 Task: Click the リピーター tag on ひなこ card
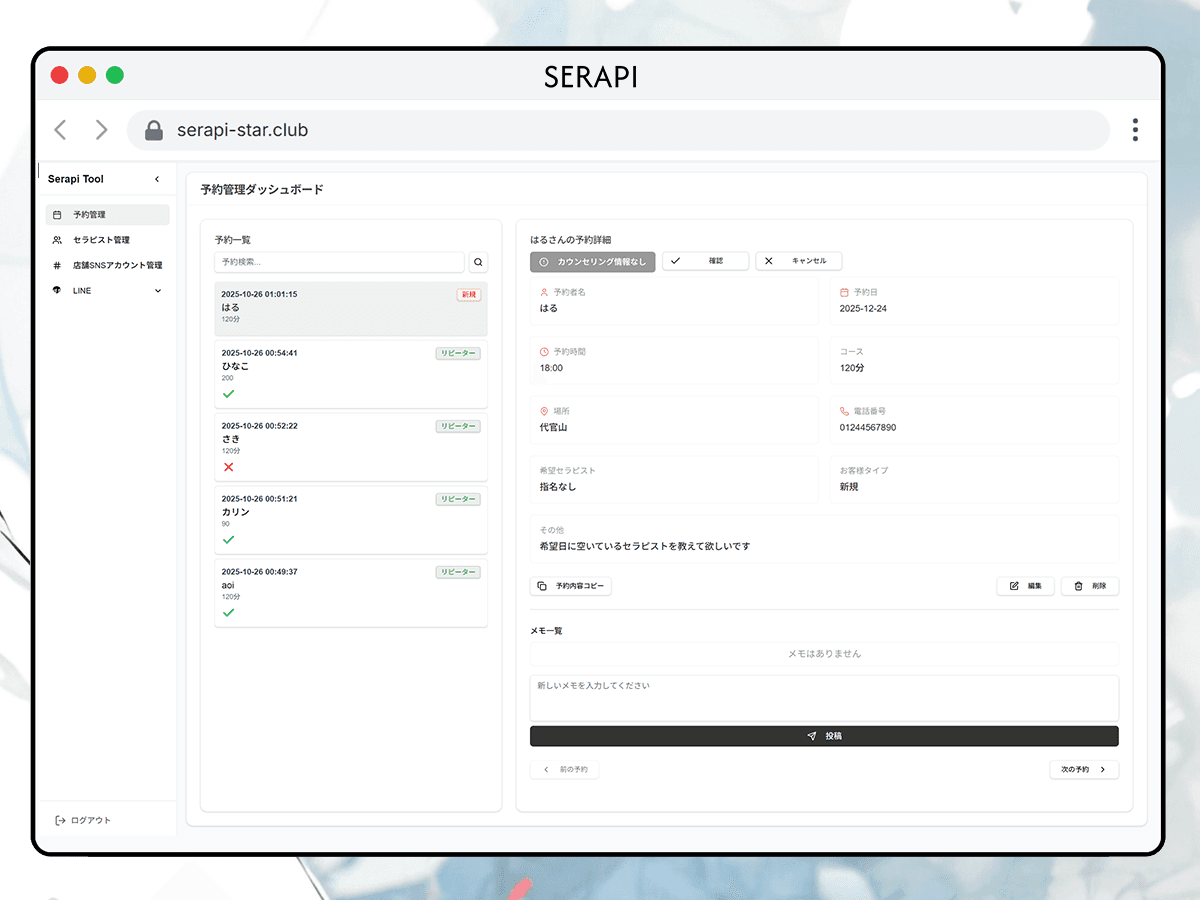[458, 353]
